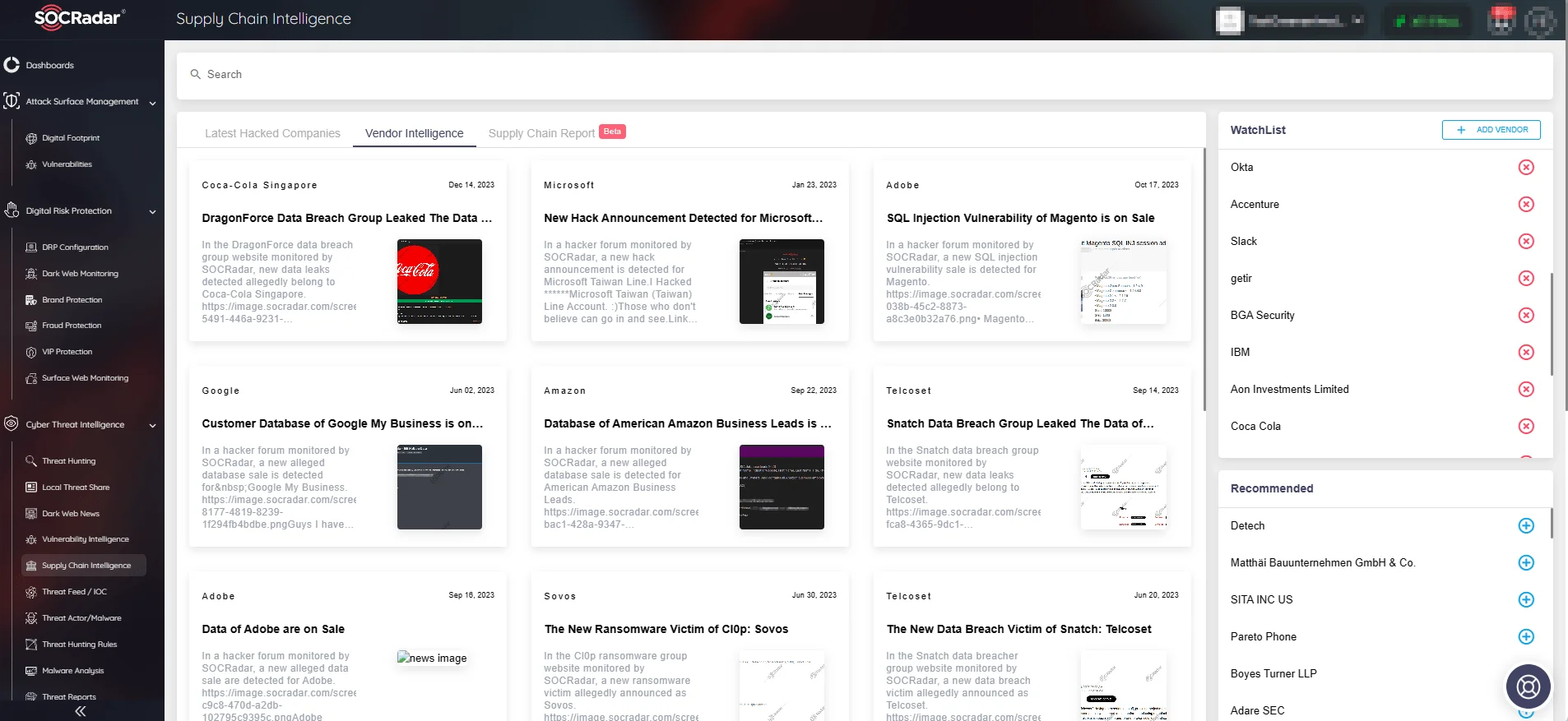1568x721 pixels.
Task: Add SITA INC US to watchlist
Action: tap(1526, 600)
